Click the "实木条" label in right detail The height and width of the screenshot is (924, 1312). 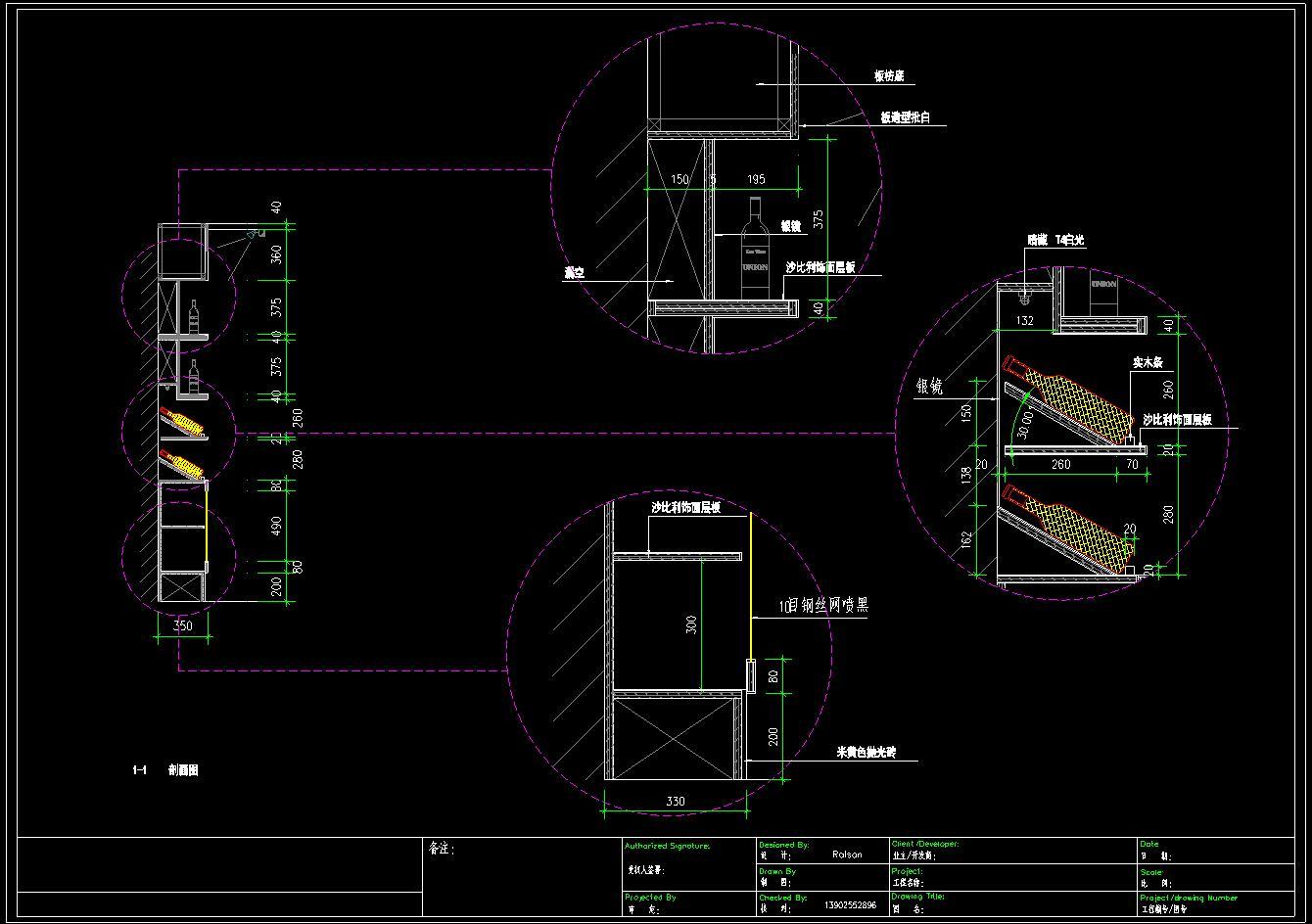1147,362
